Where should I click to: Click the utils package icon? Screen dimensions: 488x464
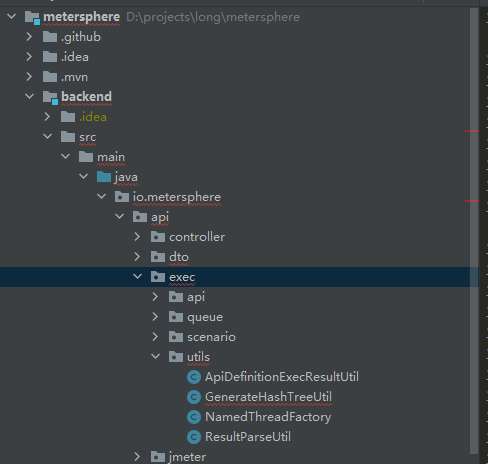[176, 357]
